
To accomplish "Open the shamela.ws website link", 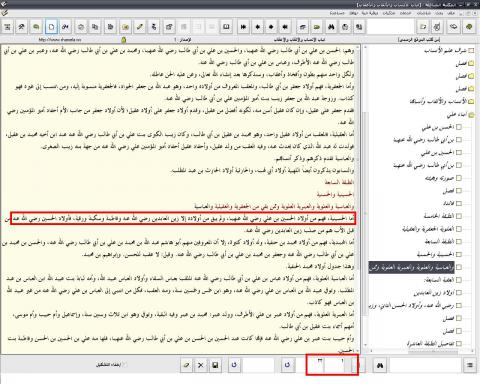I will pyautogui.click(x=60, y=40).
